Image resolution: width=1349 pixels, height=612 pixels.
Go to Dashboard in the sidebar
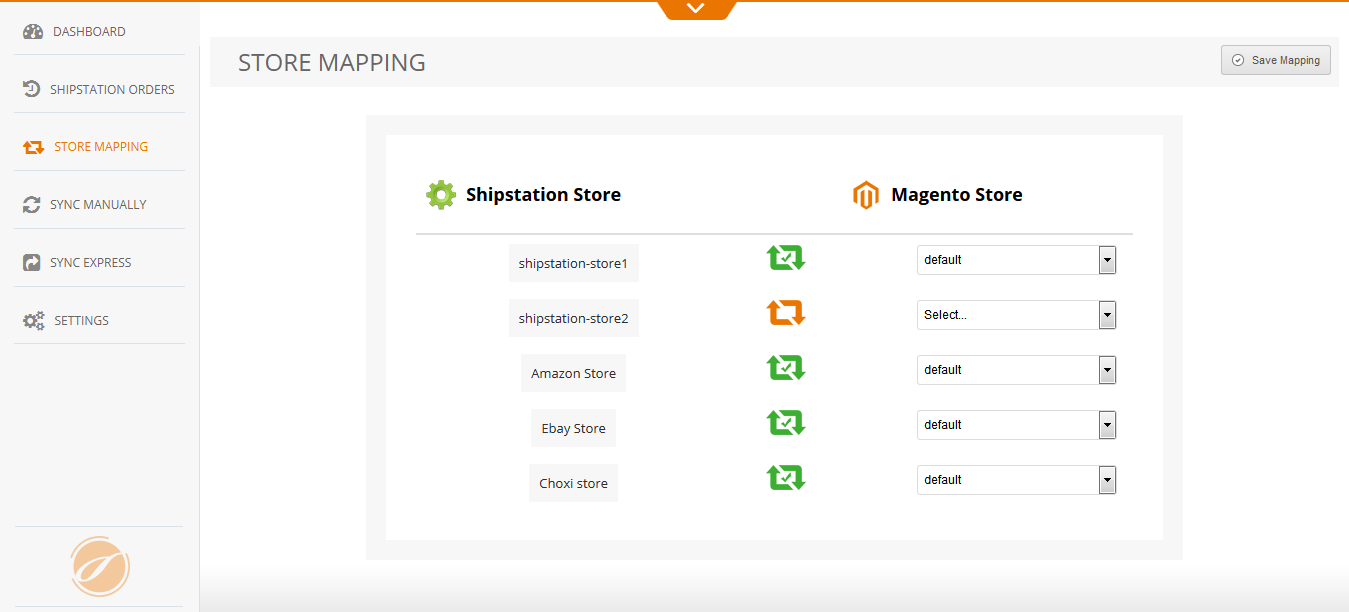tap(89, 32)
